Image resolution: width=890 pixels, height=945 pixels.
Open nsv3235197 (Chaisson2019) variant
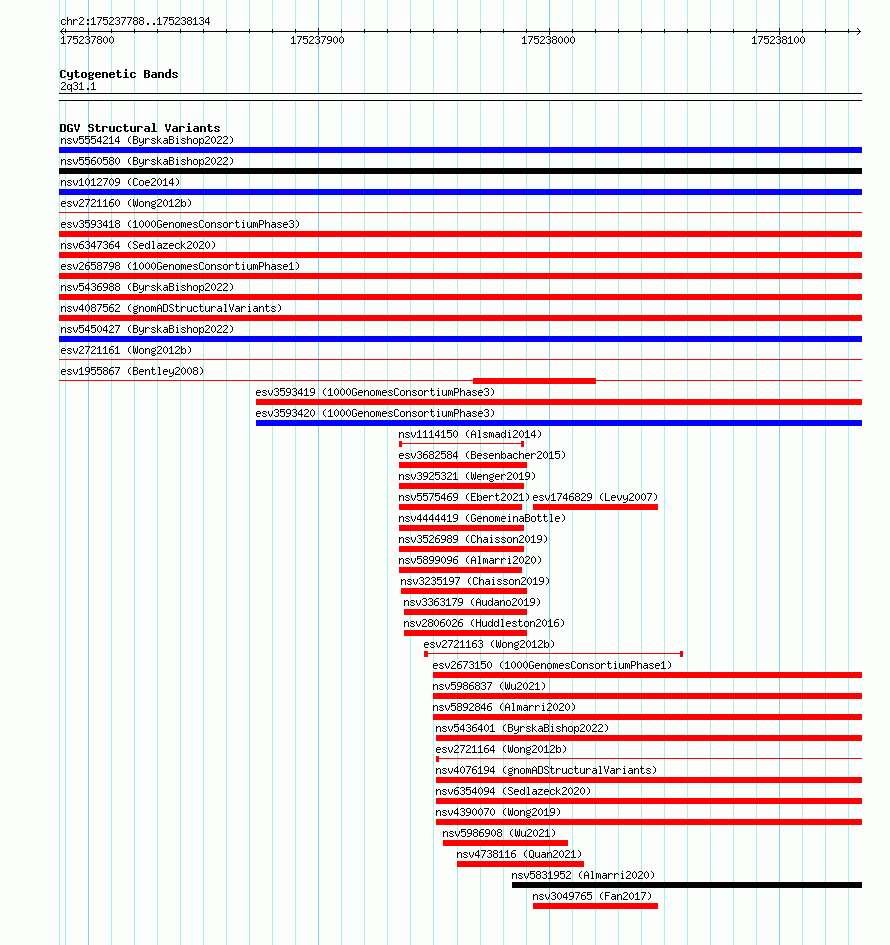475,582
